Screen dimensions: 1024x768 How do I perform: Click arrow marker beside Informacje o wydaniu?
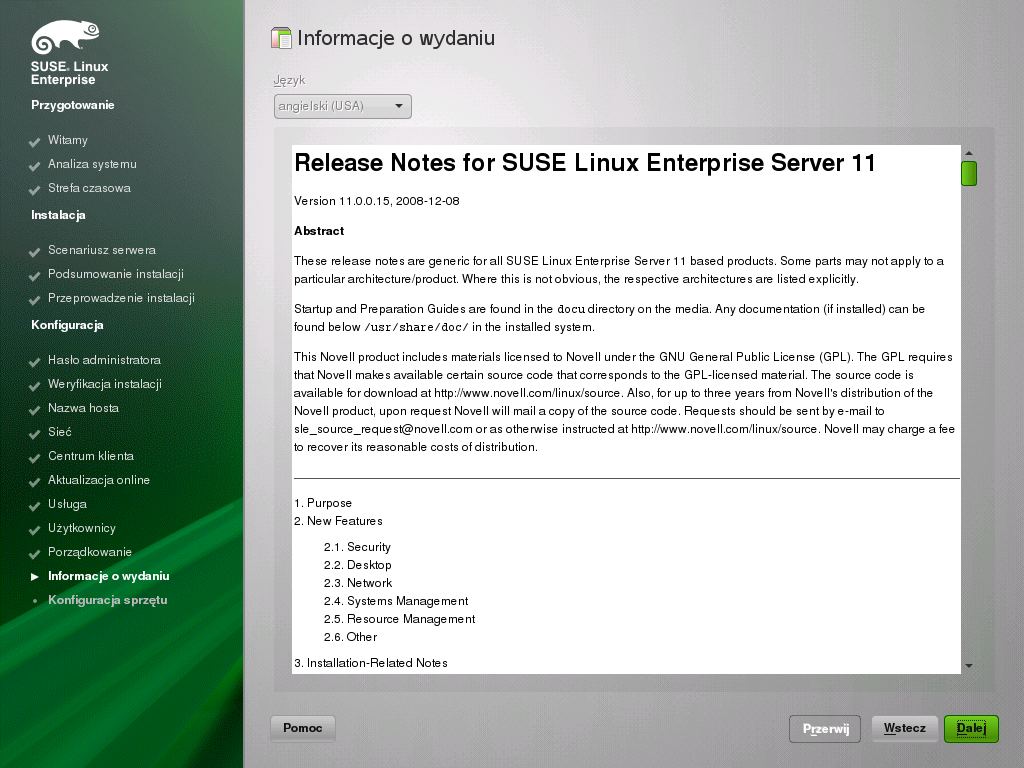click(35, 577)
